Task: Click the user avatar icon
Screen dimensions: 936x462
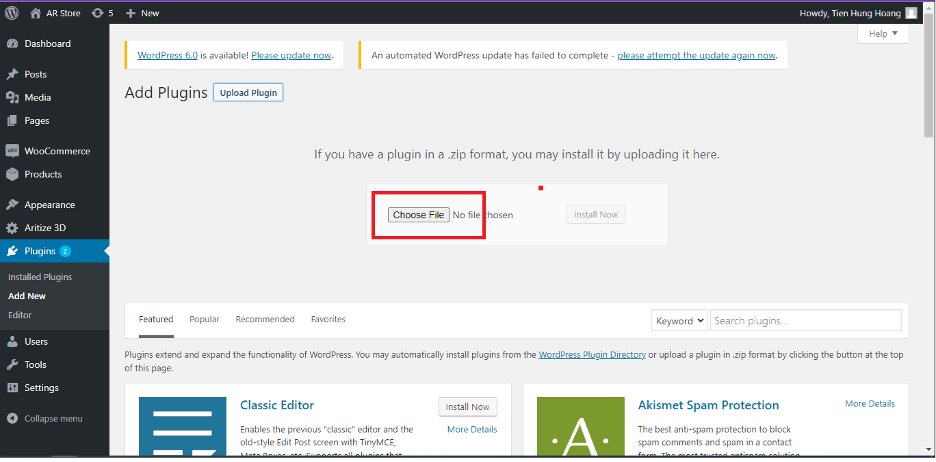Action: pyautogui.click(x=911, y=13)
